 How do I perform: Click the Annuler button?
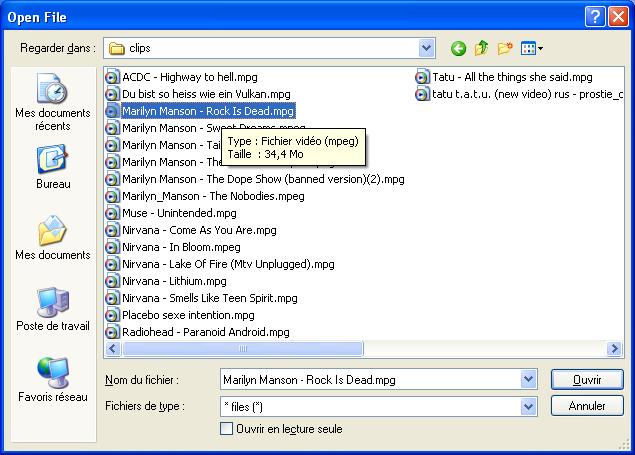pos(587,406)
